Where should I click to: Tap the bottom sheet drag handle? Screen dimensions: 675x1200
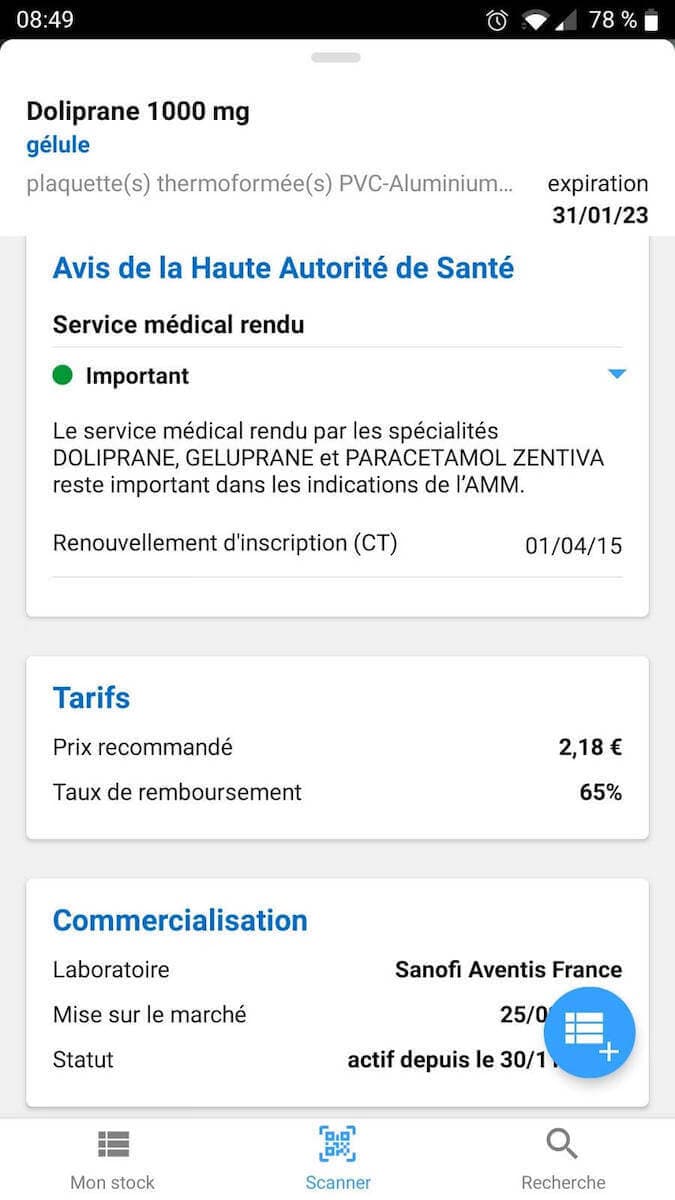click(x=336, y=57)
